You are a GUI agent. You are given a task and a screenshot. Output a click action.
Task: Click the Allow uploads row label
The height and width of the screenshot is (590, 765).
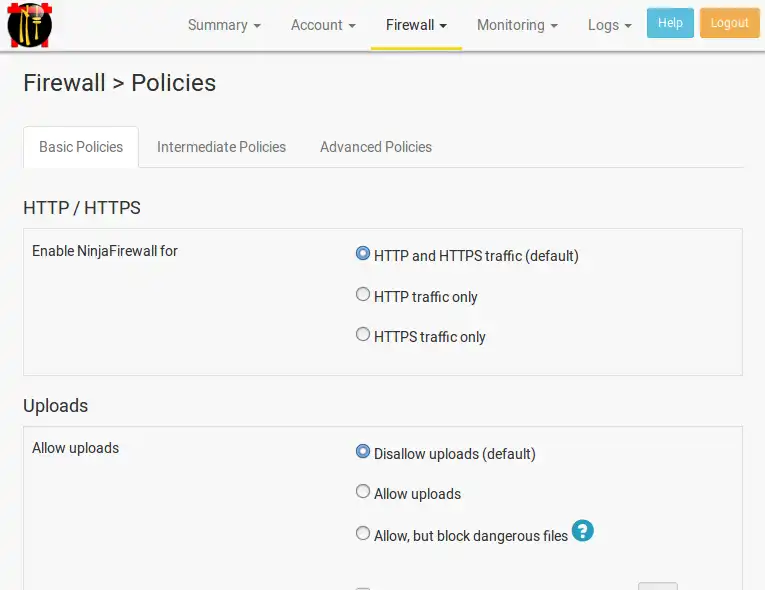point(76,448)
